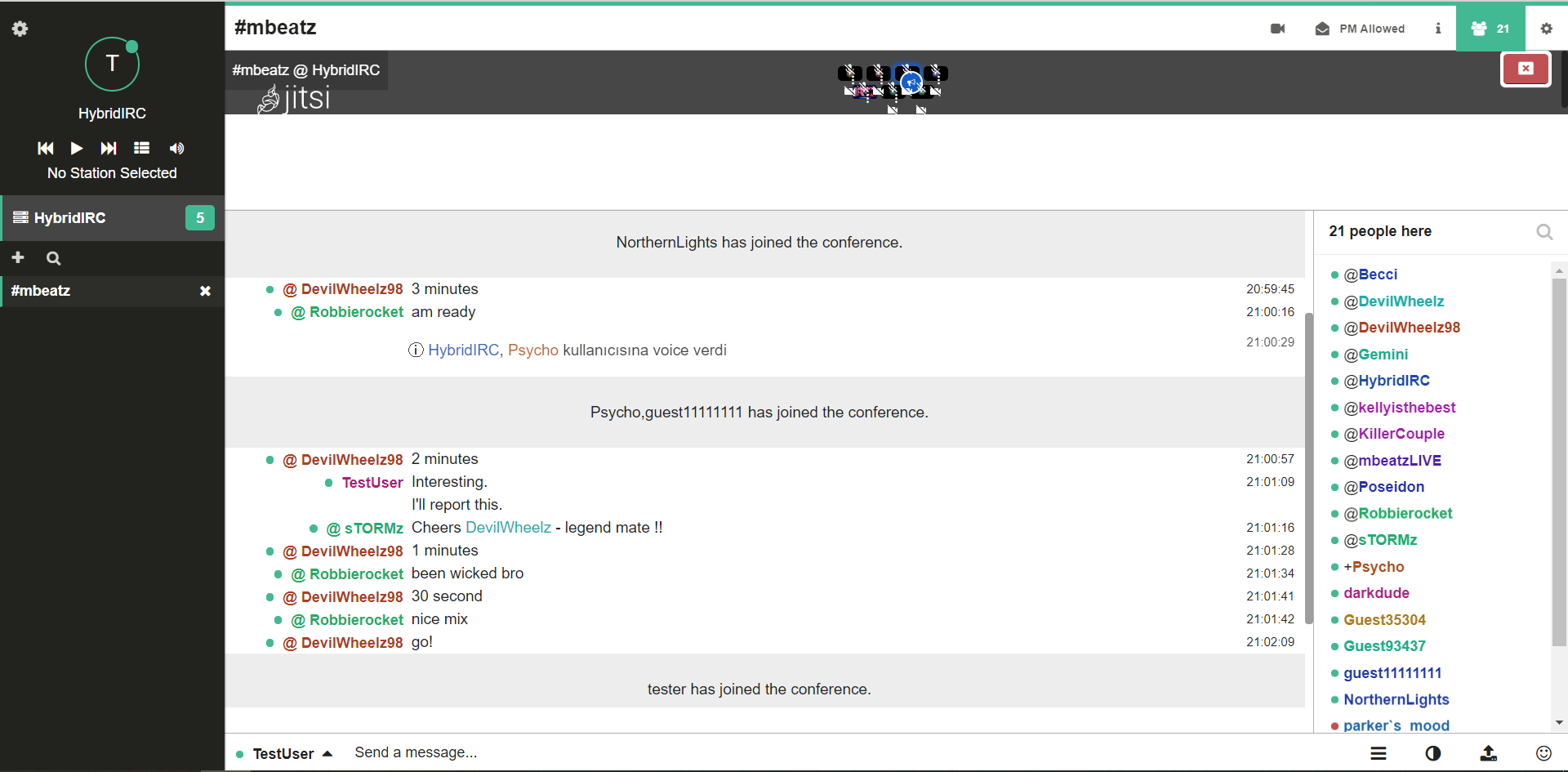The image size is (1568, 772).
Task: Open the hamburger menu in message bar
Action: coord(1379,753)
